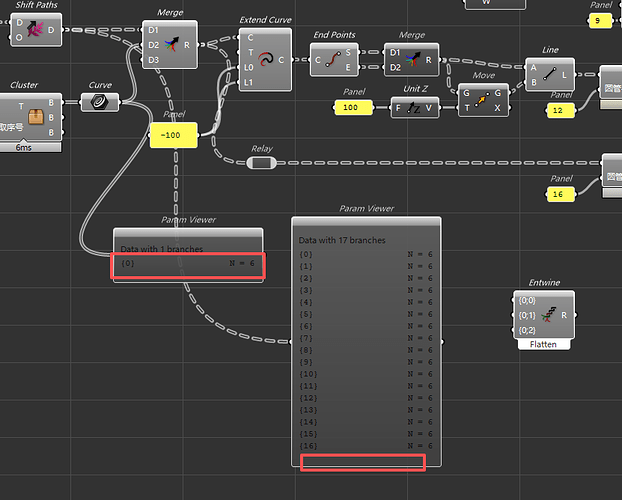The image size is (622, 500).
Task: Click the yellow panel with value 100
Action: (x=350, y=107)
